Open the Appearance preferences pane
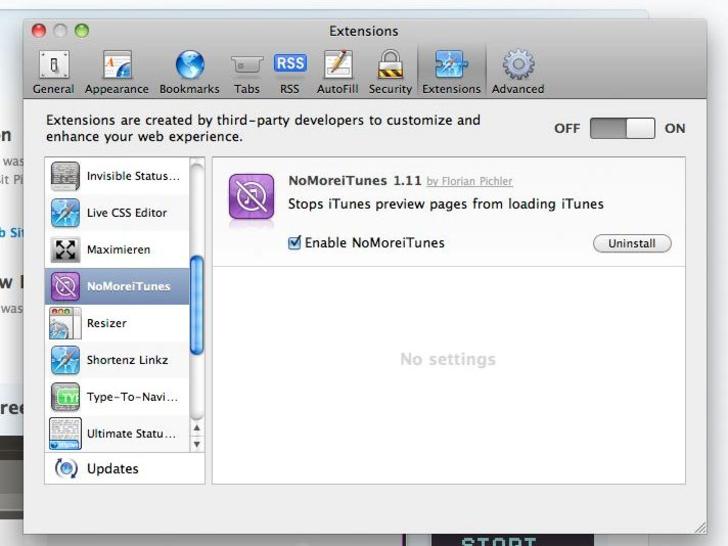 tap(117, 72)
